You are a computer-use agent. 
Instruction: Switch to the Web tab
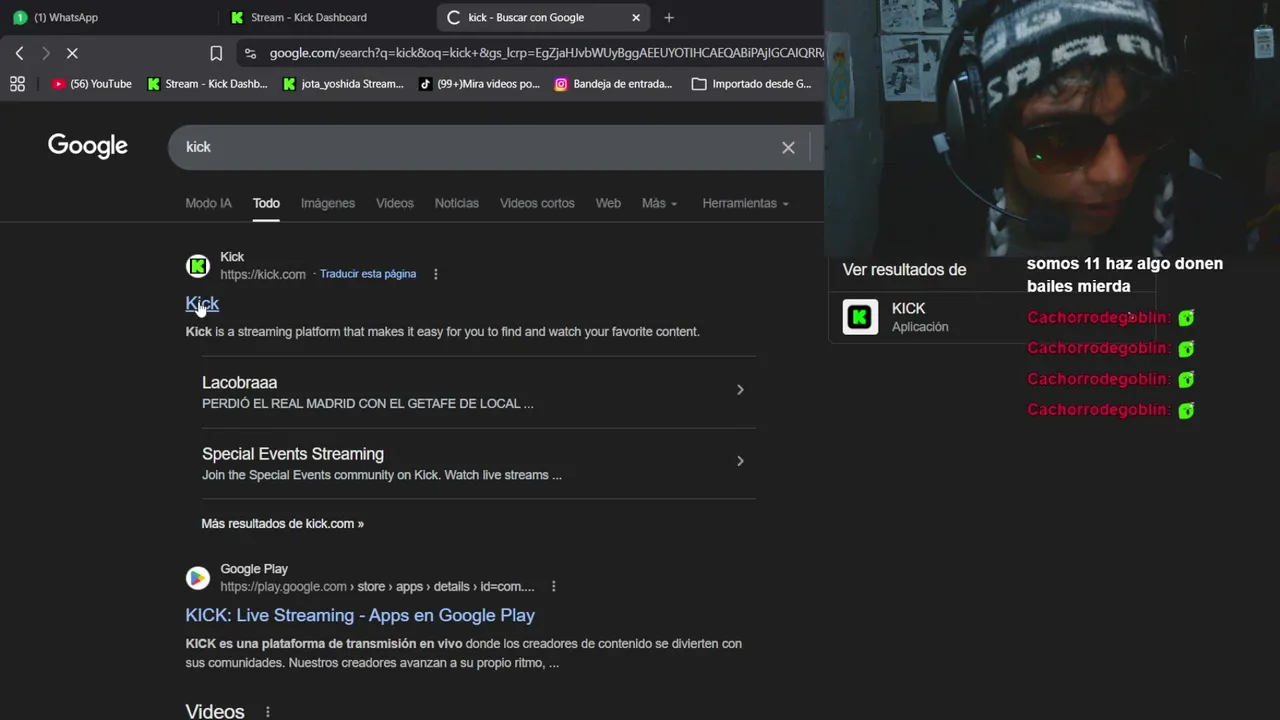tap(608, 203)
